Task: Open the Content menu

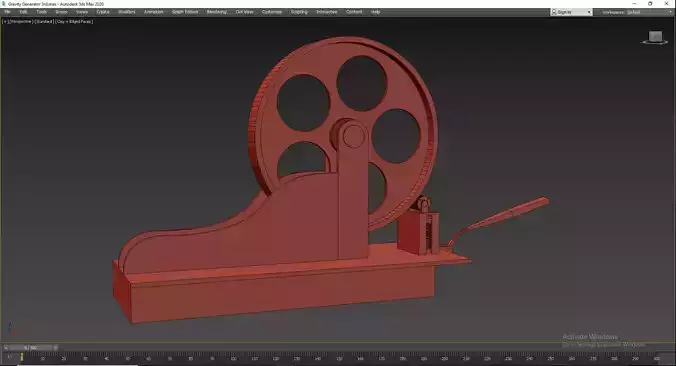Action: (x=354, y=12)
